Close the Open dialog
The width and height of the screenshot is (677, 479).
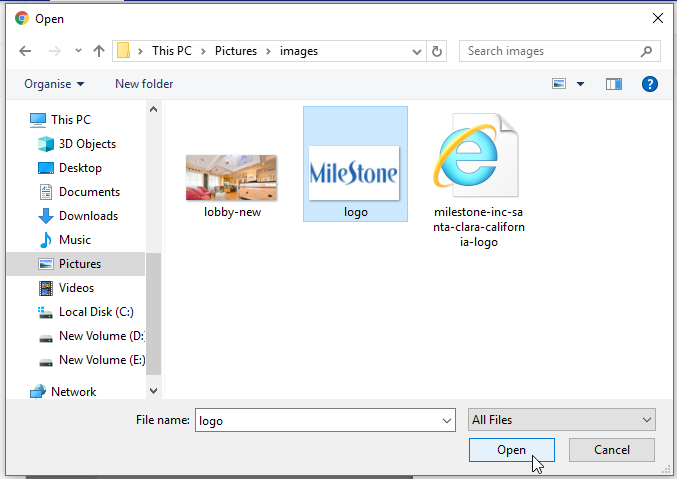658,18
